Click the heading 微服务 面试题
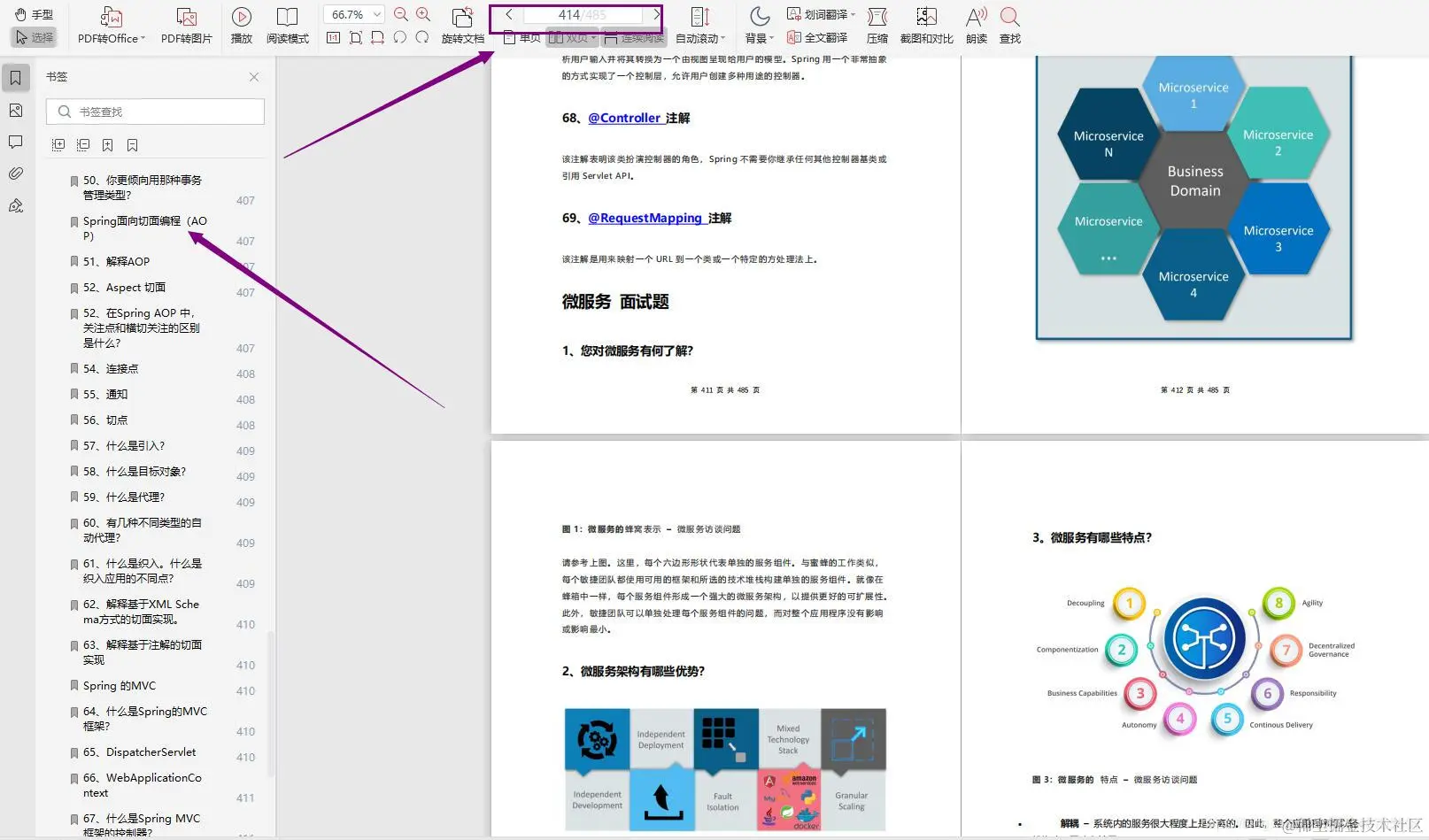Viewport: 1429px width, 840px height. pyautogui.click(x=615, y=302)
